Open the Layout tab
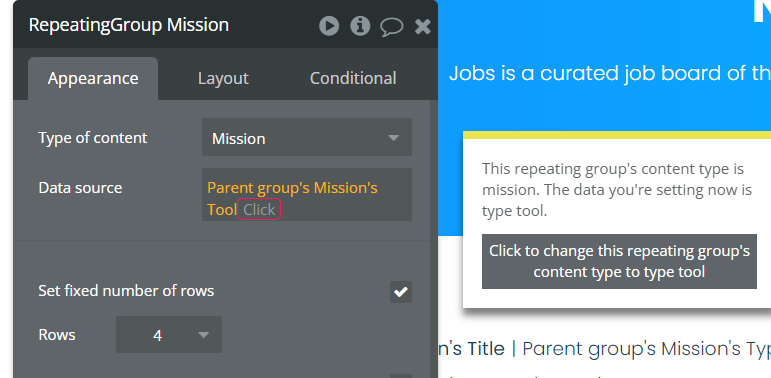771x378 pixels. pos(223,79)
